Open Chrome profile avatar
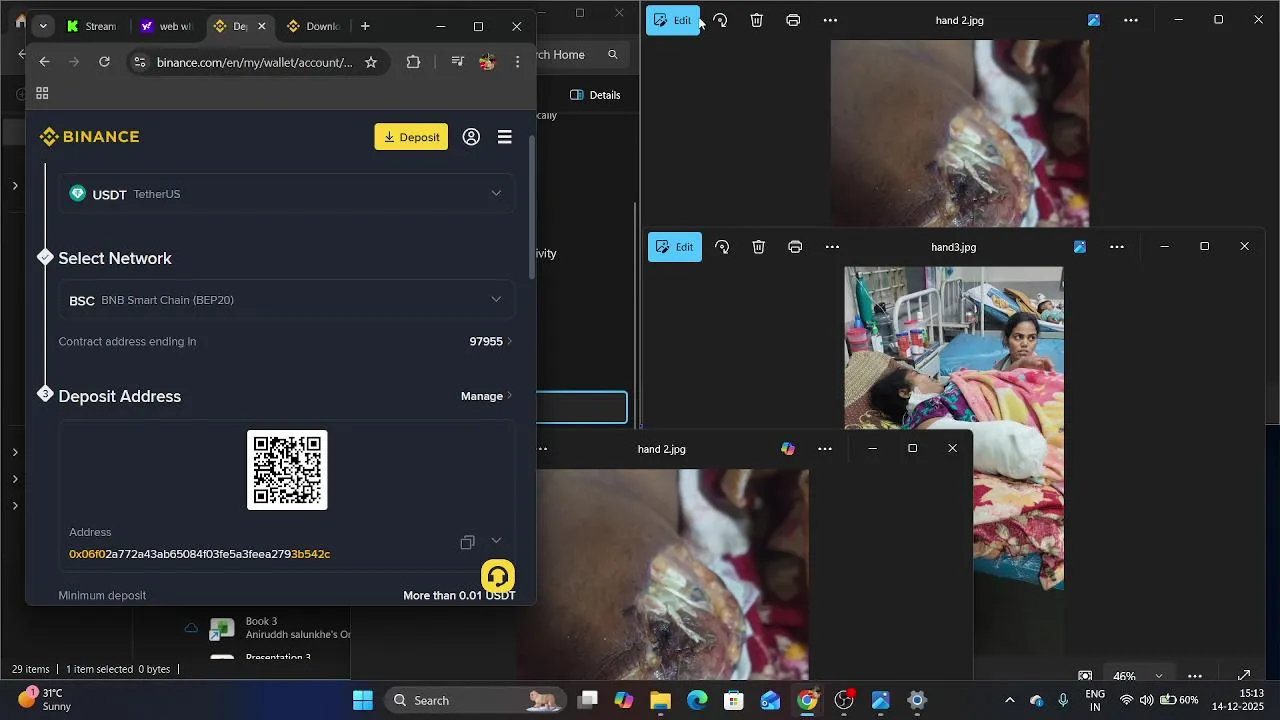Image resolution: width=1280 pixels, height=720 pixels. pos(487,62)
